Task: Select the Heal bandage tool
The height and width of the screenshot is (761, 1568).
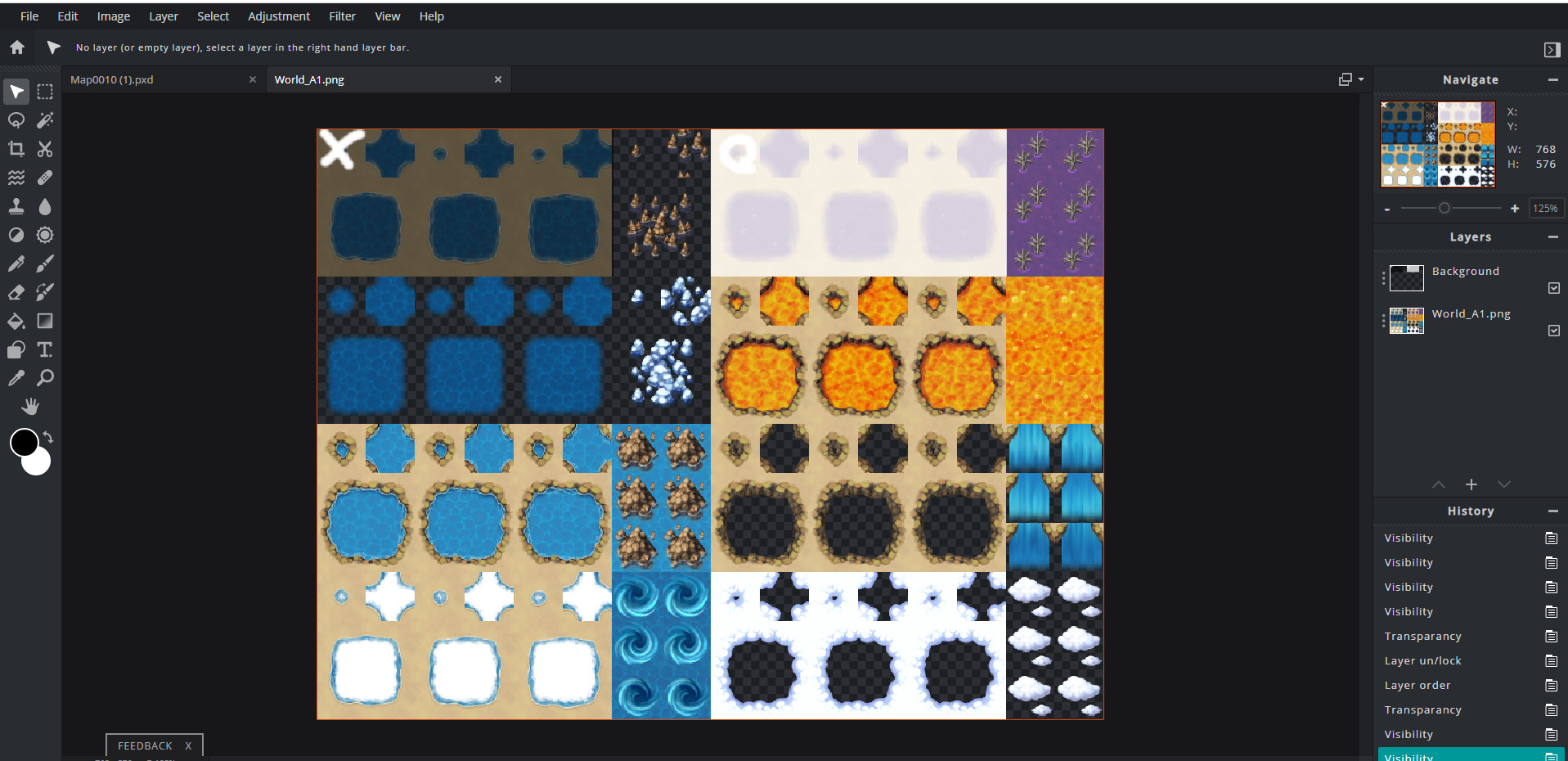Action: (x=45, y=178)
